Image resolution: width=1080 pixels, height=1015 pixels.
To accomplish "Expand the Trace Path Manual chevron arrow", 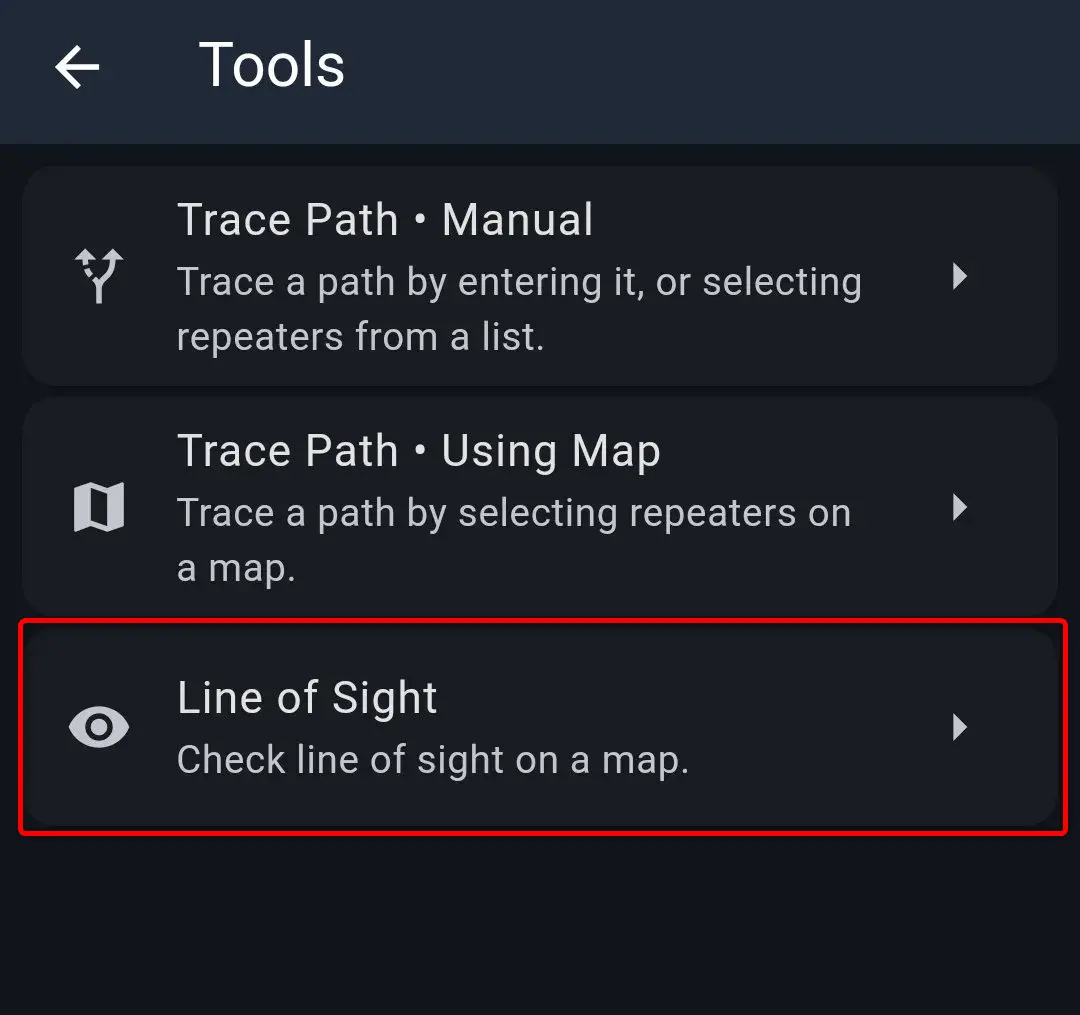I will [x=959, y=276].
